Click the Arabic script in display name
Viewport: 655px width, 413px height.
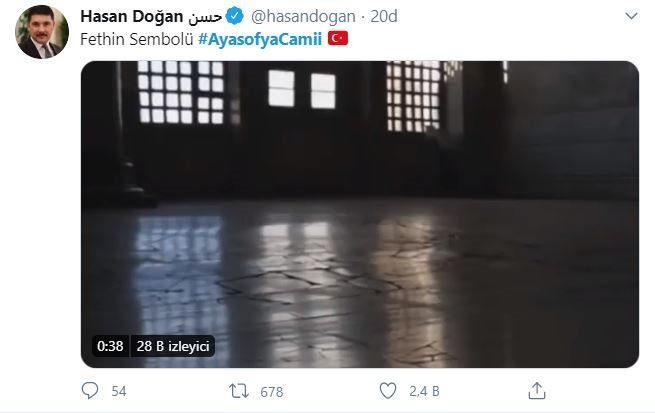205,18
